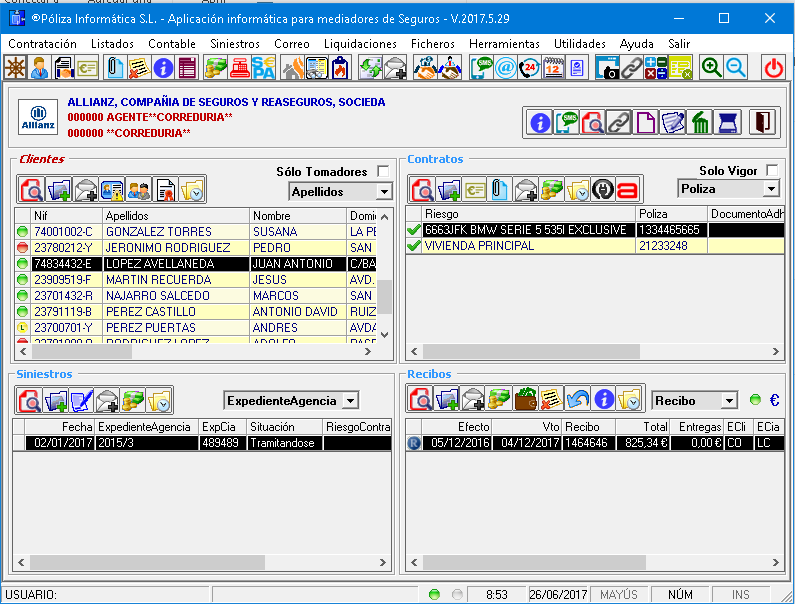Image resolution: width=795 pixels, height=604 pixels.
Task: Click the blue undo arrow in Recibos toolbar
Action: coord(578,399)
